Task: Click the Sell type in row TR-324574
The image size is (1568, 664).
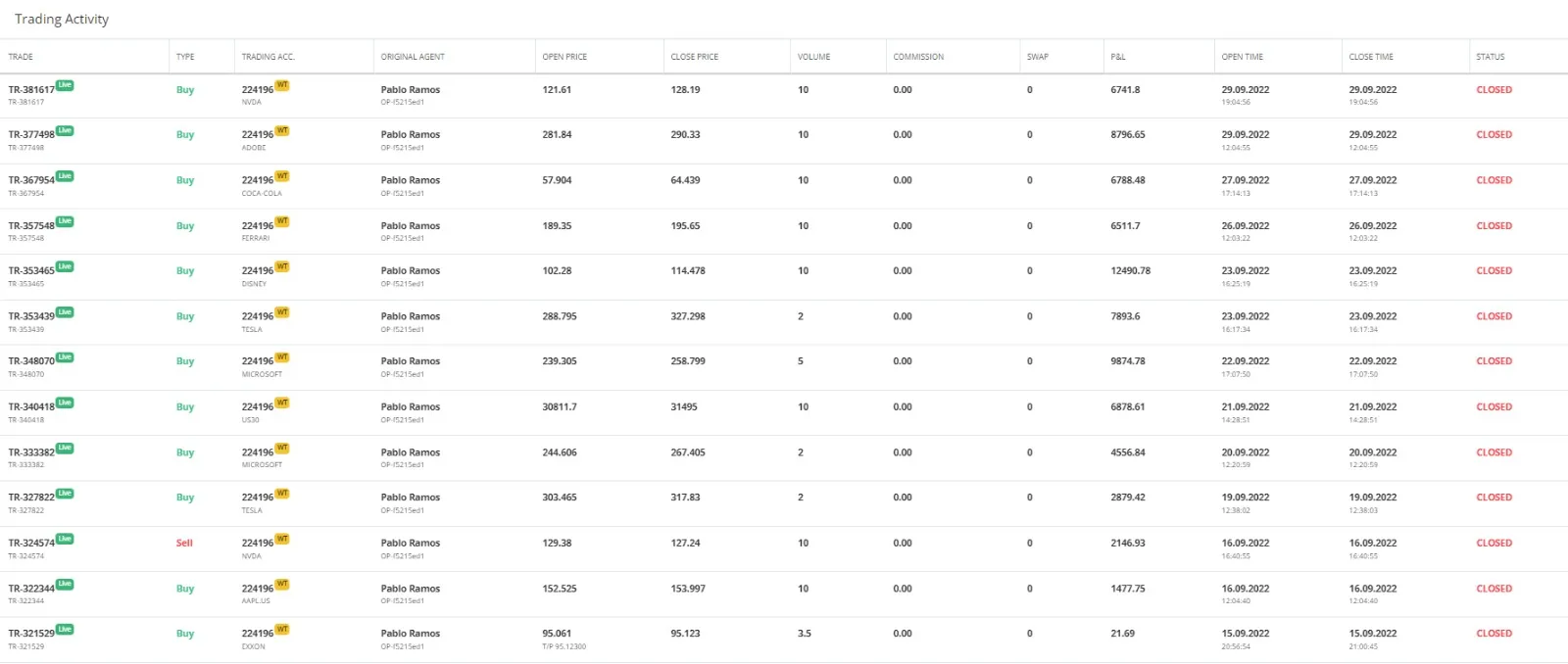Action: (x=184, y=544)
